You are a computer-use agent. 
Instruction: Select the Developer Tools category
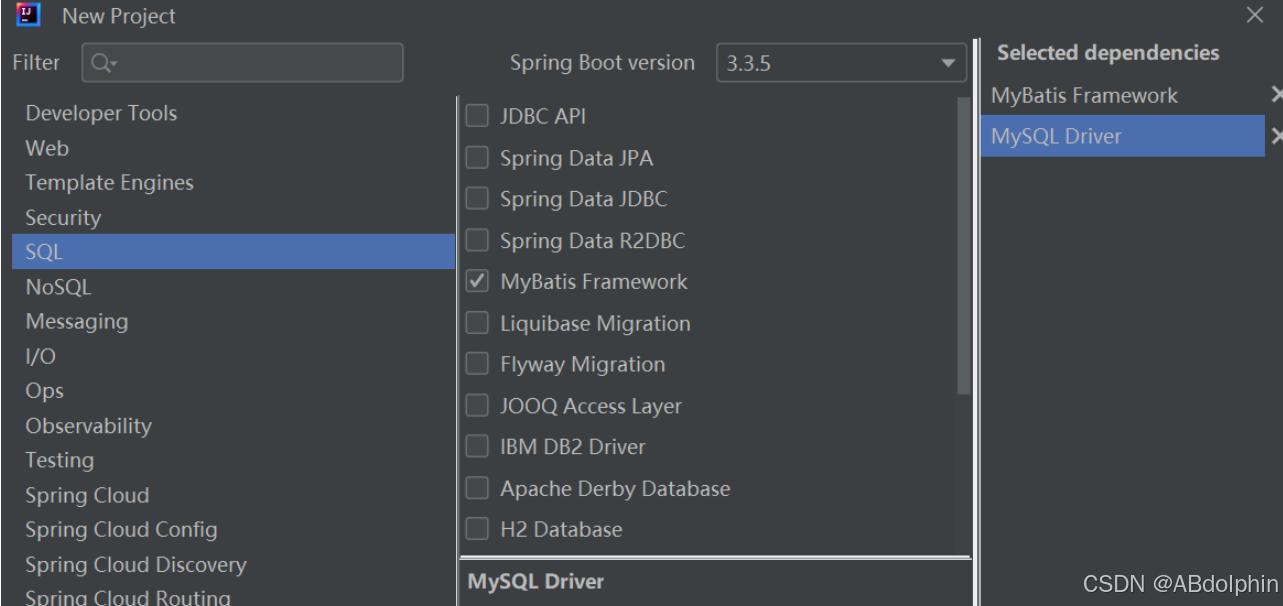pyautogui.click(x=233, y=113)
